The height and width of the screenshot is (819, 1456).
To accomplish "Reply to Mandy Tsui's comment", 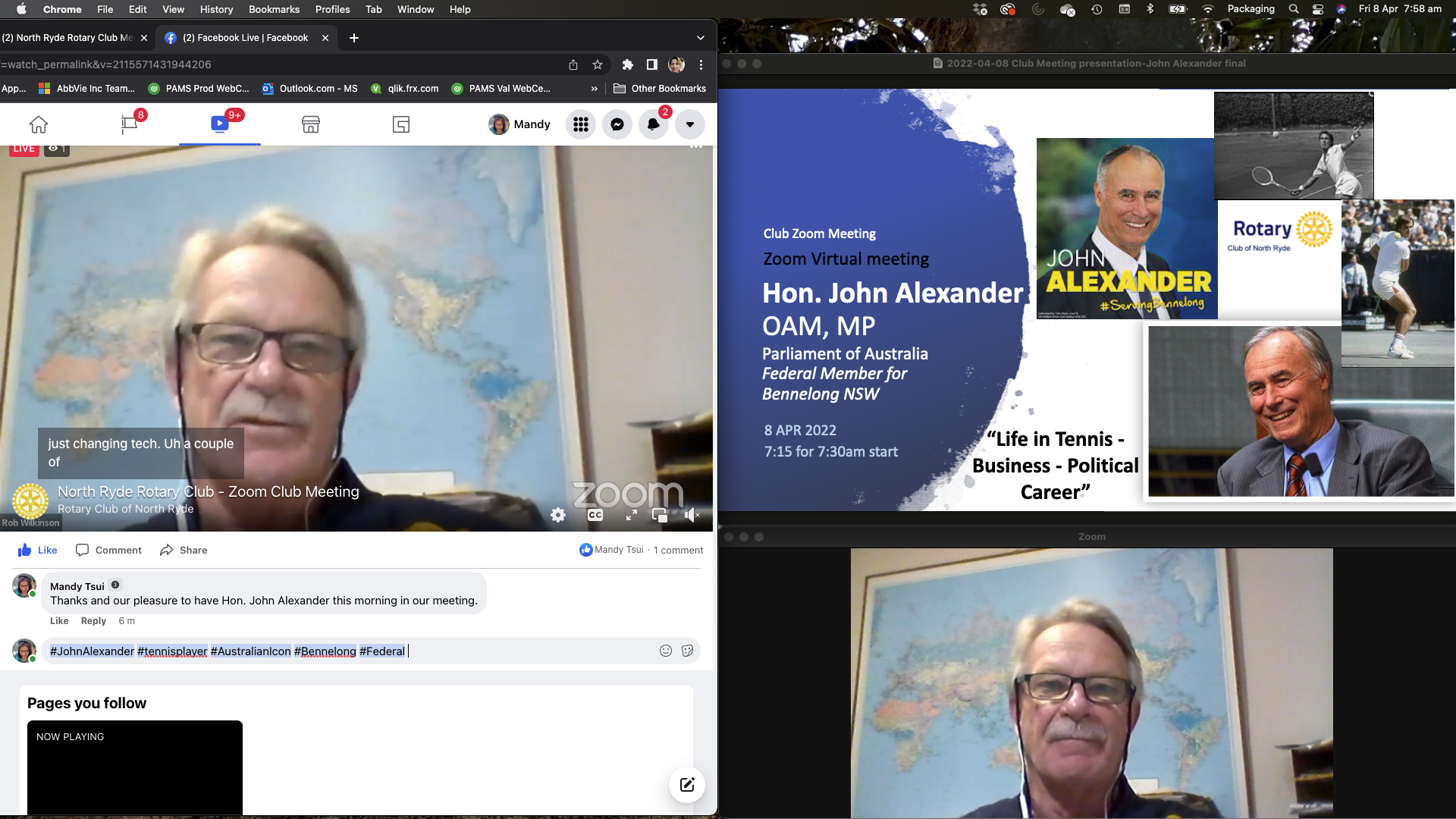I will [x=93, y=620].
